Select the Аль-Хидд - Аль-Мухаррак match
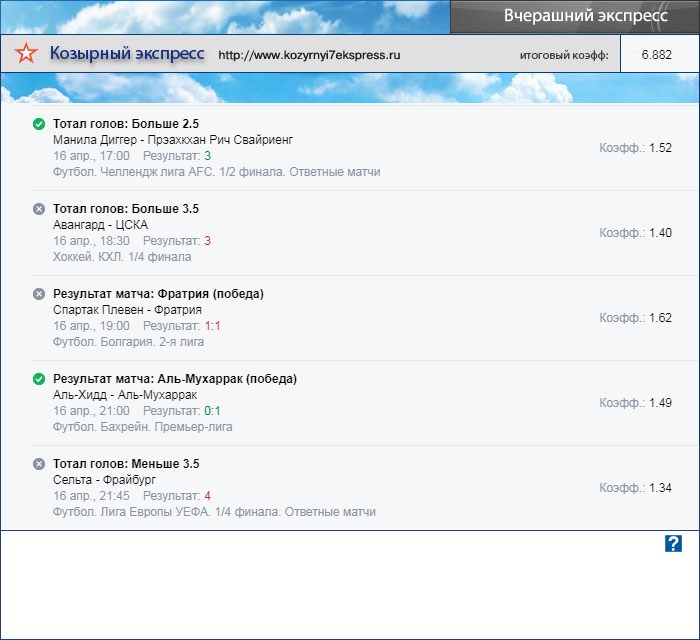 point(124,395)
